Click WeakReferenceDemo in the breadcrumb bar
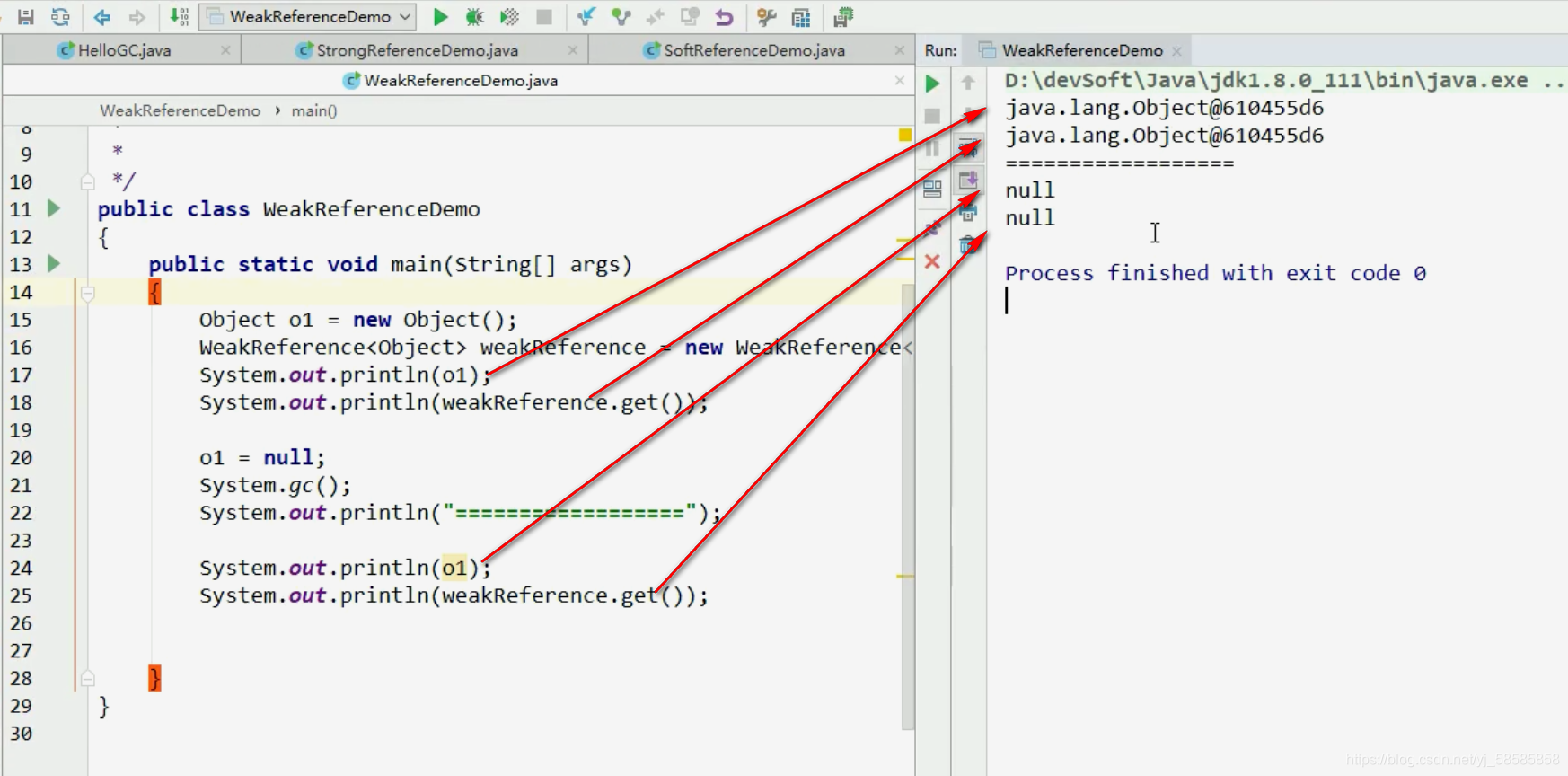 coord(180,110)
